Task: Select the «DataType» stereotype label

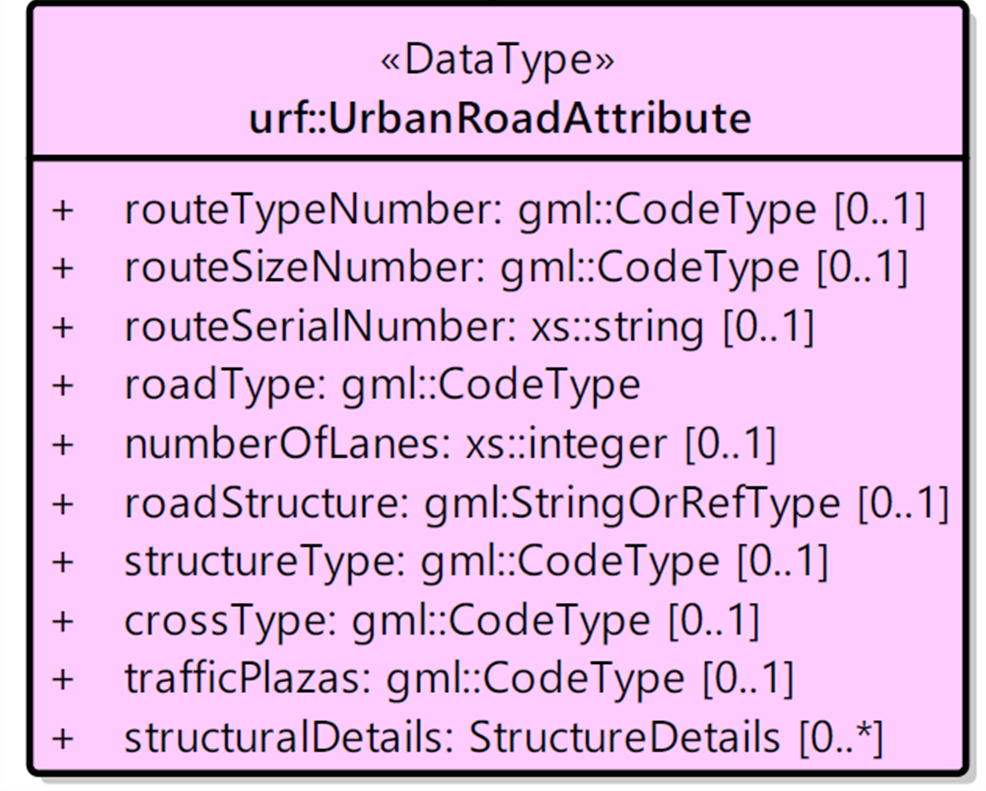Action: tap(497, 61)
